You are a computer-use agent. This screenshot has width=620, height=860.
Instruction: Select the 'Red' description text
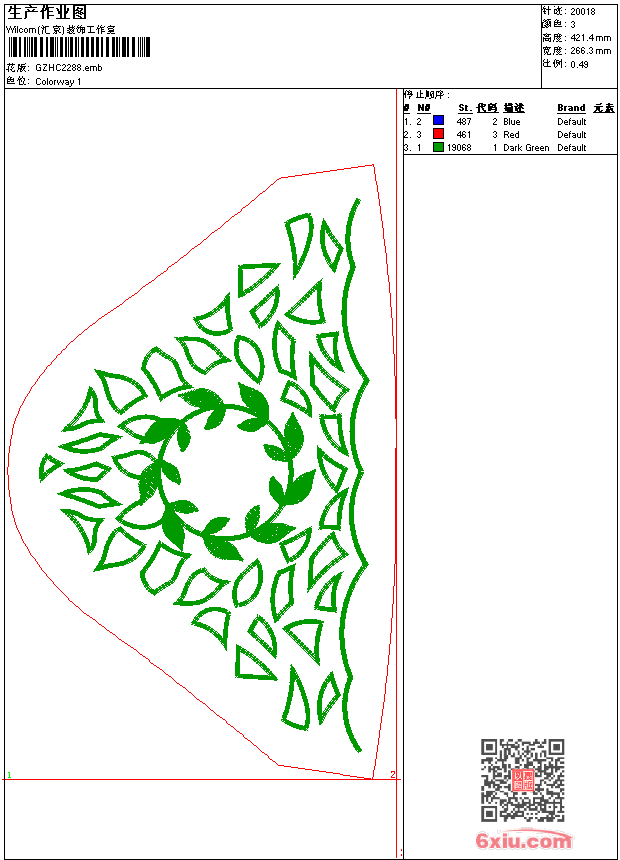tap(511, 135)
